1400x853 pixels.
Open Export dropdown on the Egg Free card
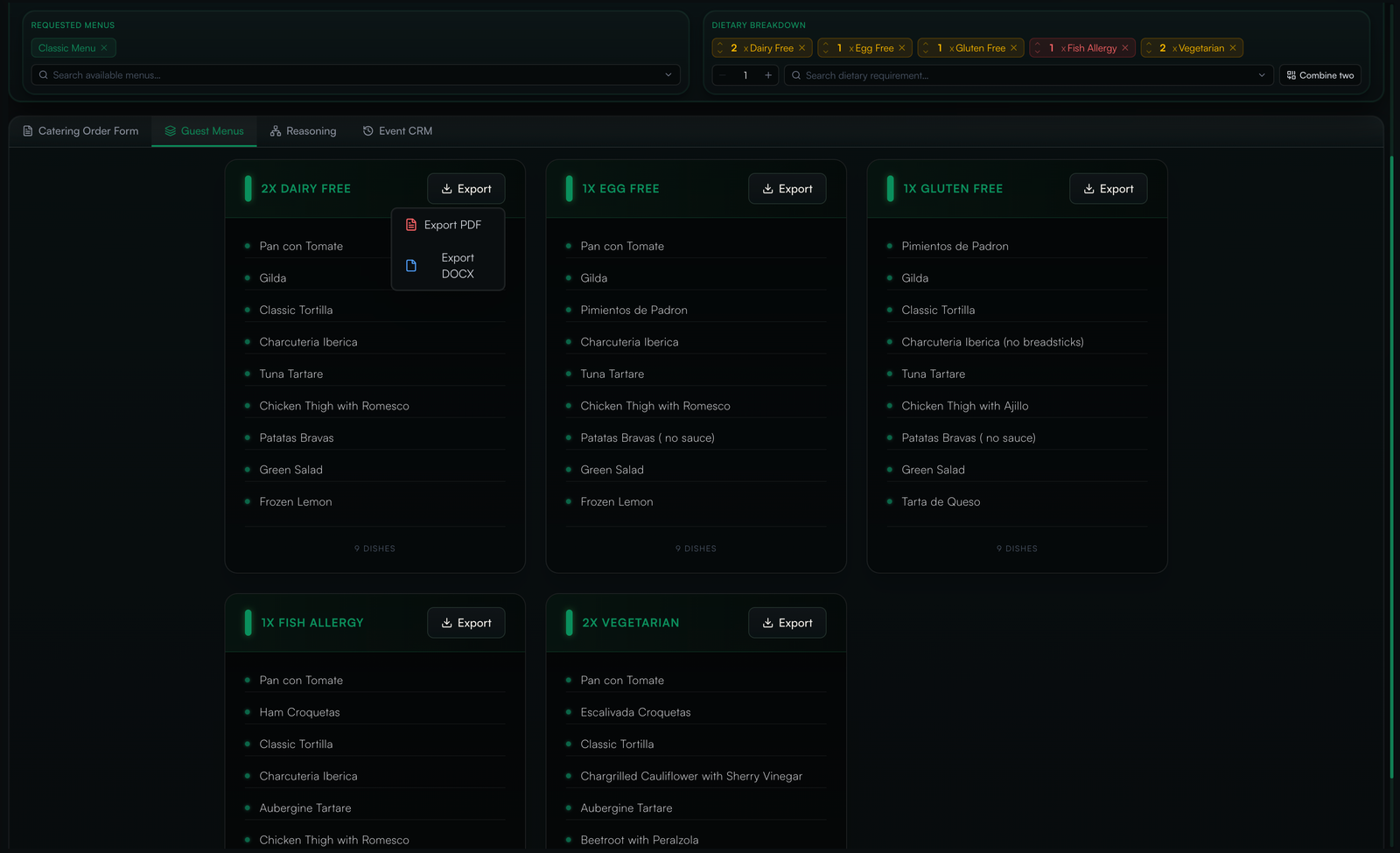click(x=787, y=189)
